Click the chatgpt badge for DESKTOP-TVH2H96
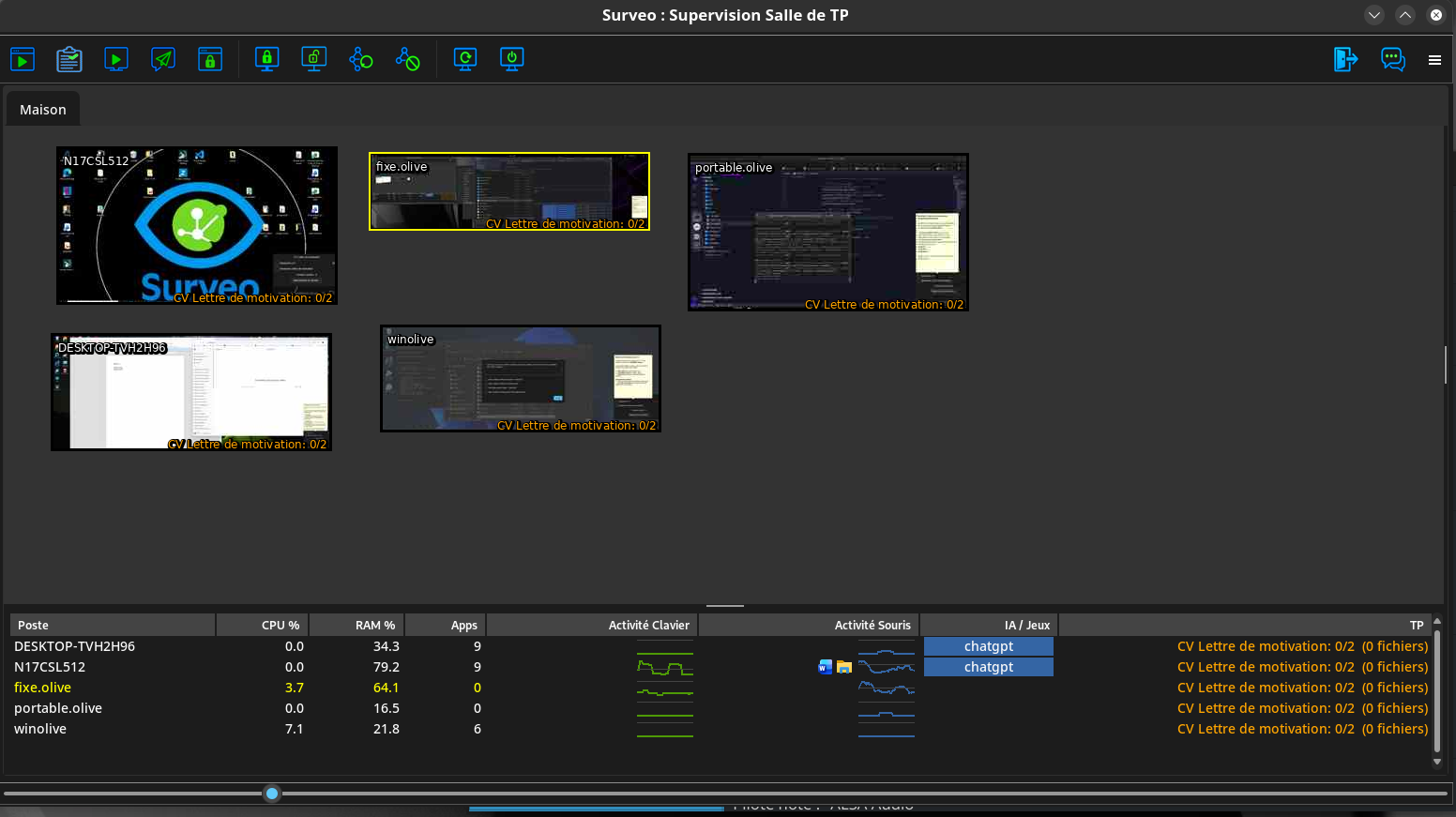This screenshot has width=1456, height=817. point(989,646)
